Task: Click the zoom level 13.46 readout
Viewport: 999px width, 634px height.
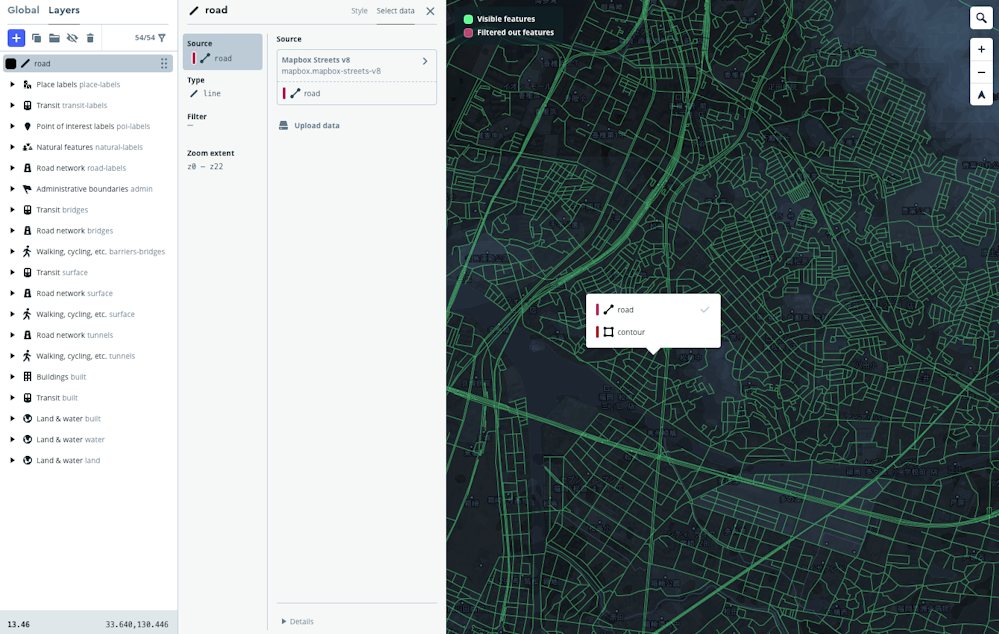Action: tap(18, 624)
